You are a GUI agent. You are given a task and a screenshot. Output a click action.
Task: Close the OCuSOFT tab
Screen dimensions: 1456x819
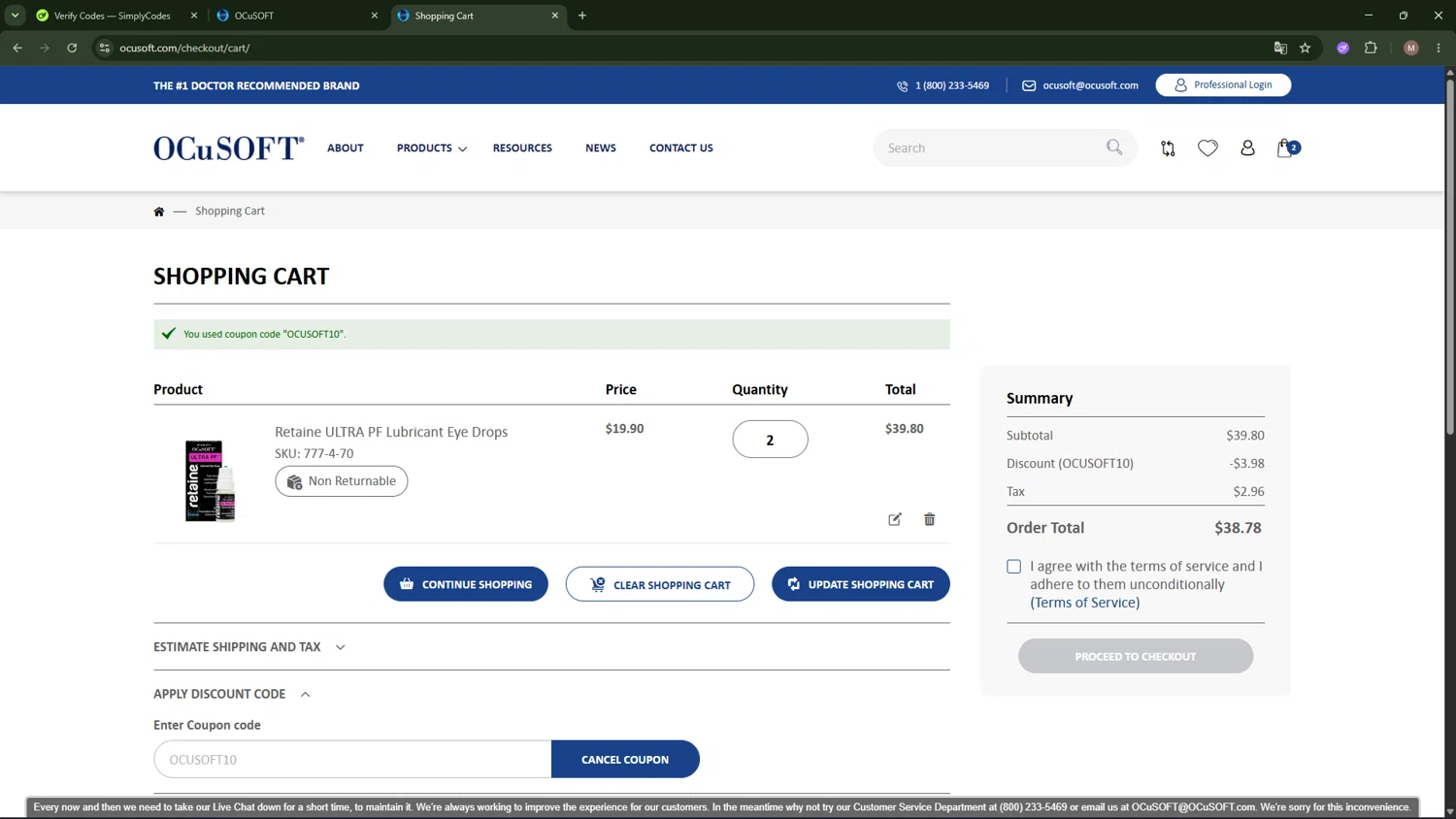click(375, 16)
